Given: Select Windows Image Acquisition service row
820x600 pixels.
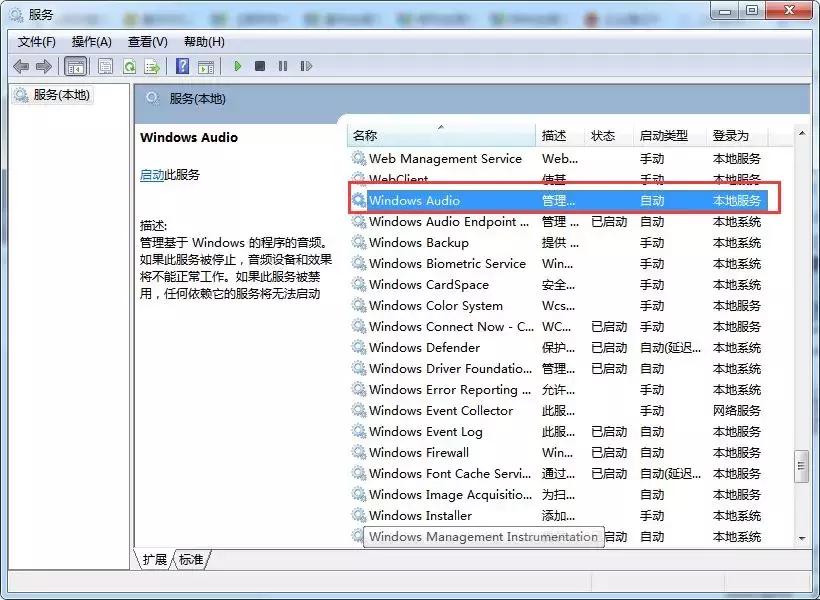Looking at the screenshot, I should click(558, 494).
